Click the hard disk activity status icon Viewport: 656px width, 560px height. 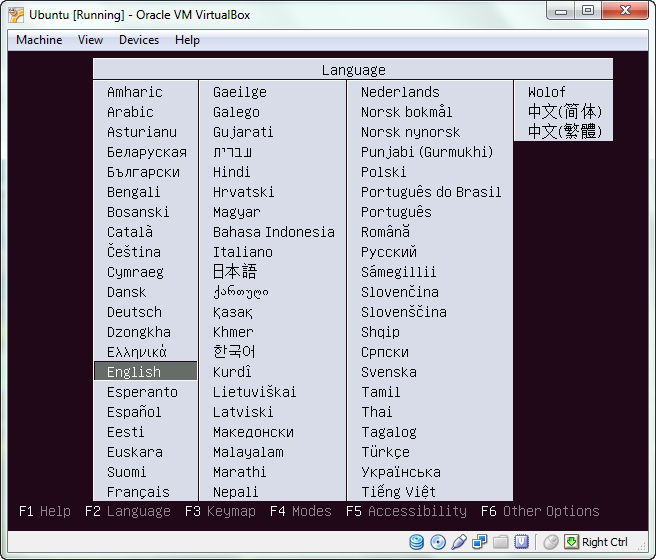click(x=416, y=542)
